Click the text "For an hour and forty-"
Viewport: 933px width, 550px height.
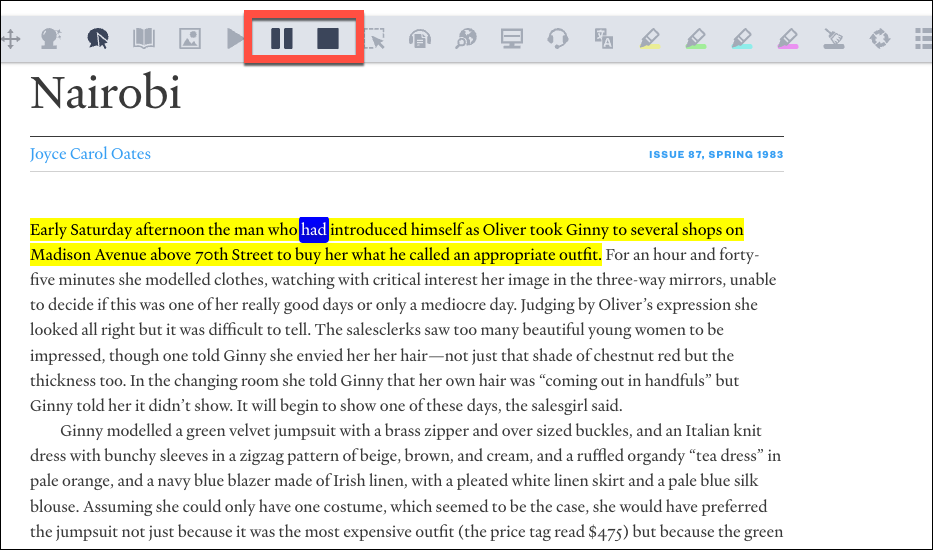[682, 255]
